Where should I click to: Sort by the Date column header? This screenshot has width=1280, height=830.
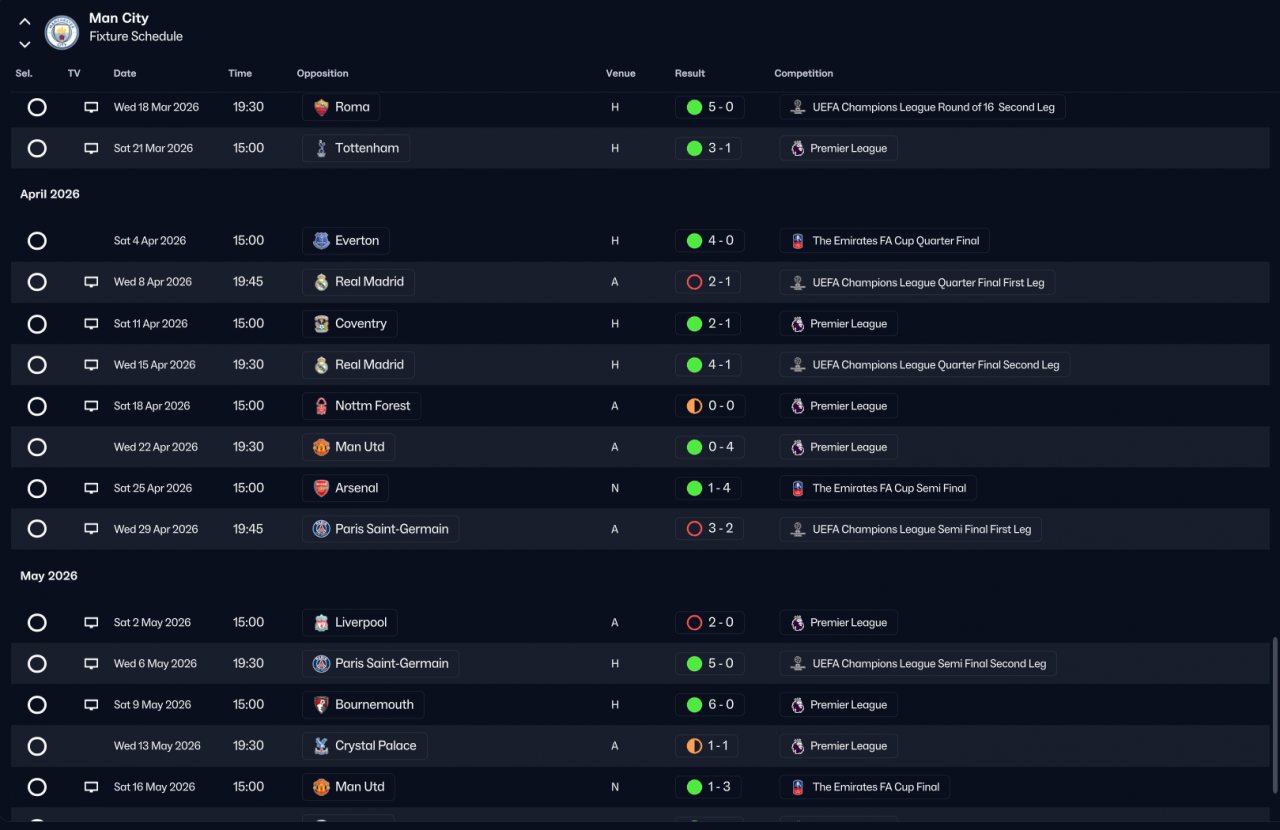[x=125, y=74]
